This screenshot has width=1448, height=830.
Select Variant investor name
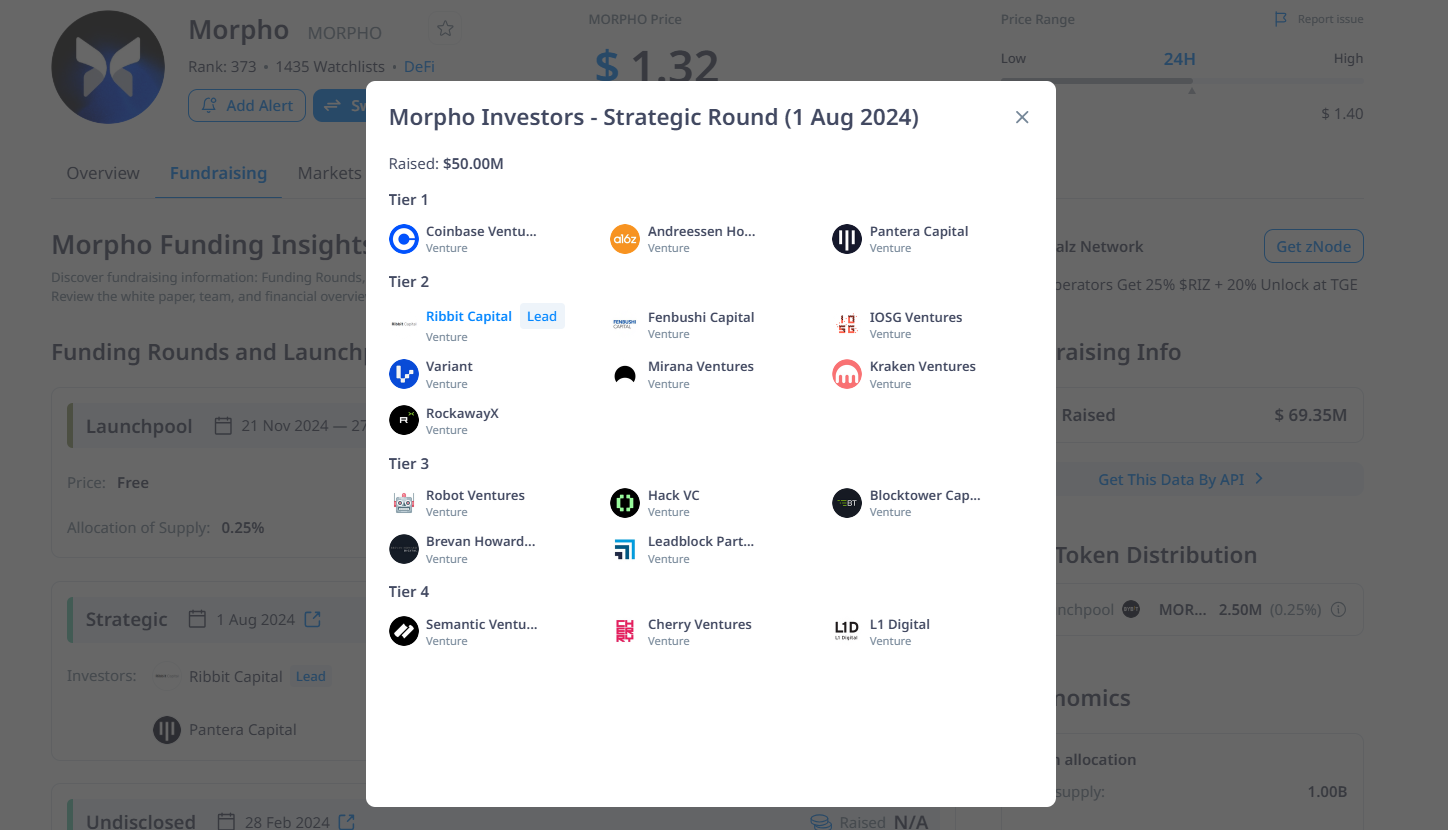point(449,366)
